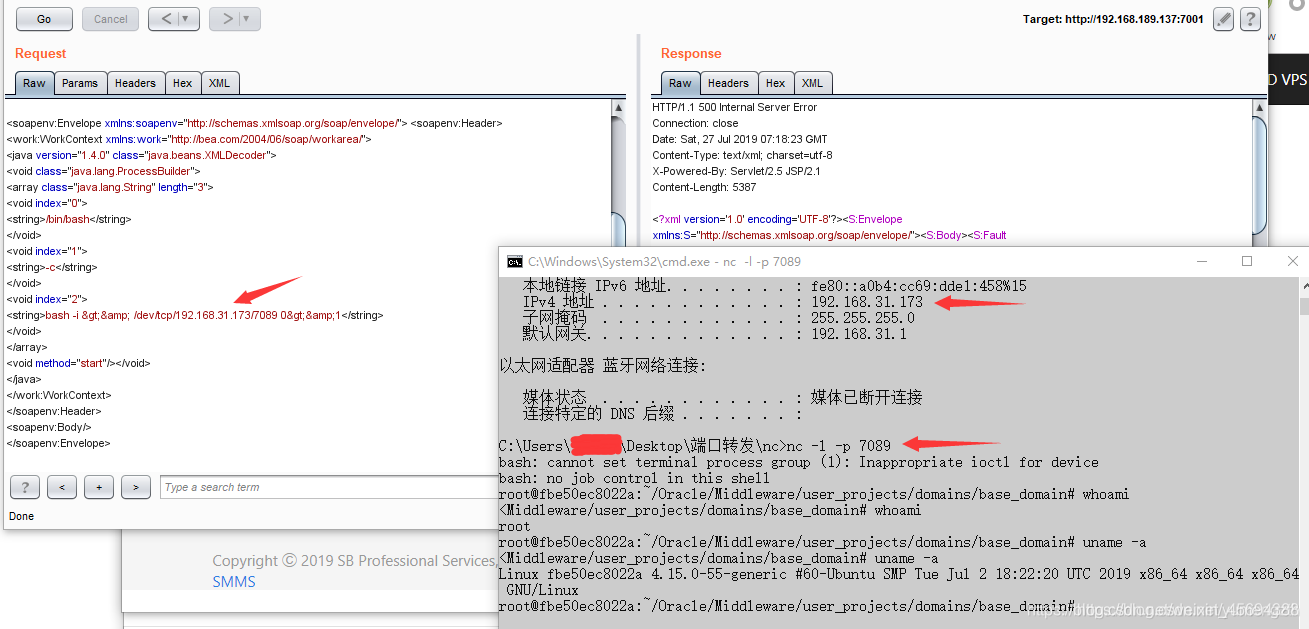Click the 'java.lang.ProcessBuilder' line
Image resolution: width=1309 pixels, height=629 pixels.
[103, 171]
